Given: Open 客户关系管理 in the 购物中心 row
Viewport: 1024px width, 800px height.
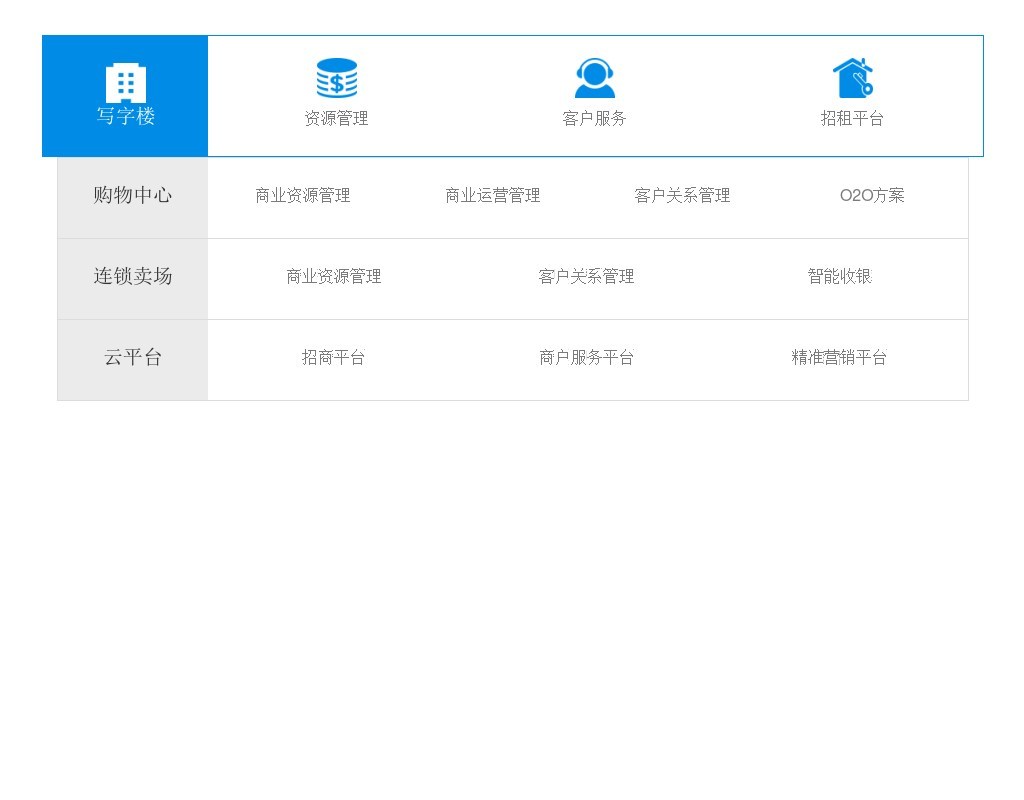Looking at the screenshot, I should coord(682,195).
